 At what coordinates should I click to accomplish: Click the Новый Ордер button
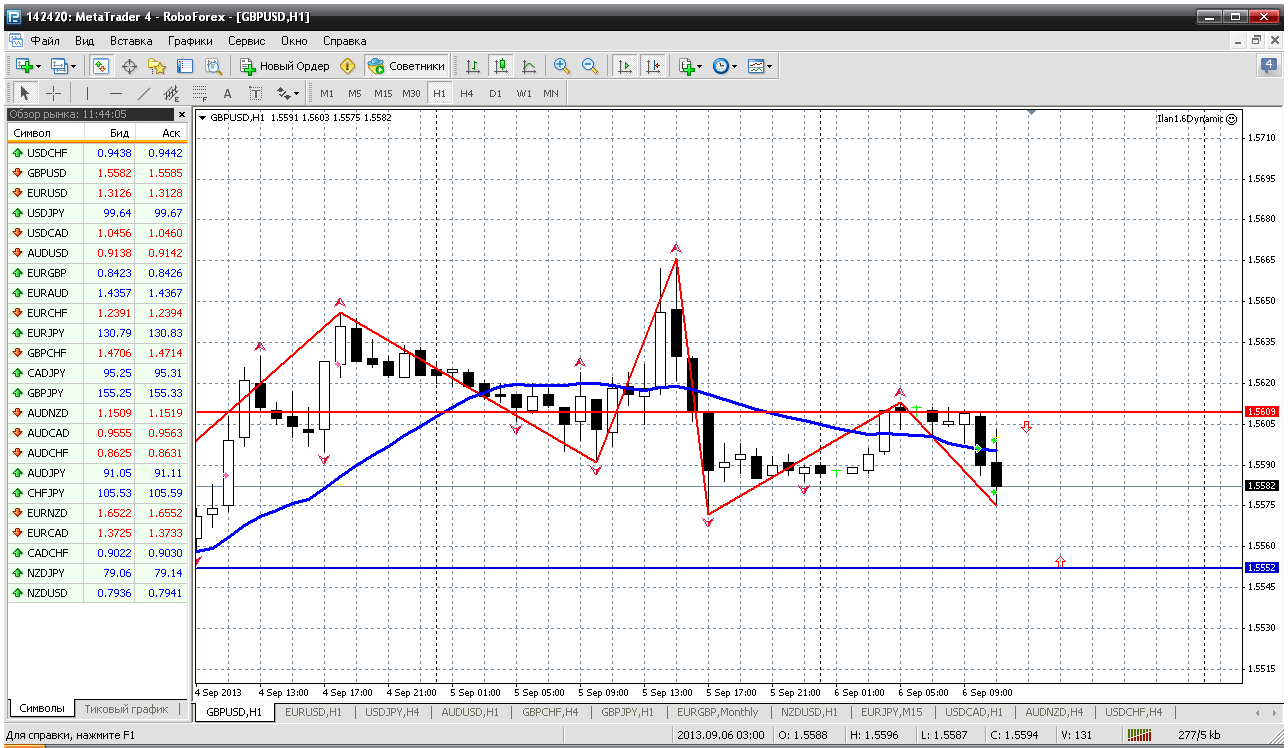[285, 66]
